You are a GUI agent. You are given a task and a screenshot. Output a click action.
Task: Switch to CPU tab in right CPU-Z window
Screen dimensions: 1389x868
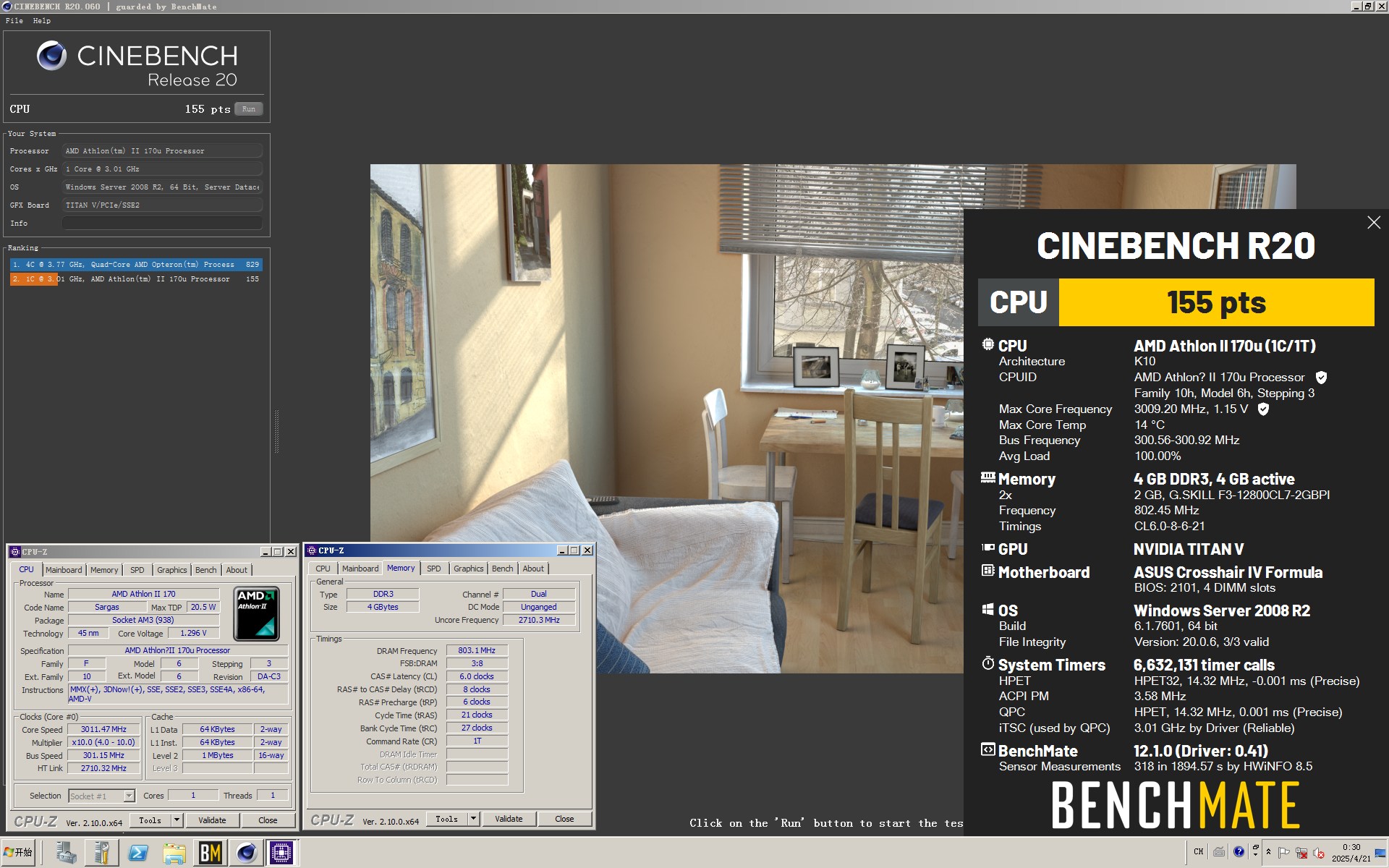point(323,569)
